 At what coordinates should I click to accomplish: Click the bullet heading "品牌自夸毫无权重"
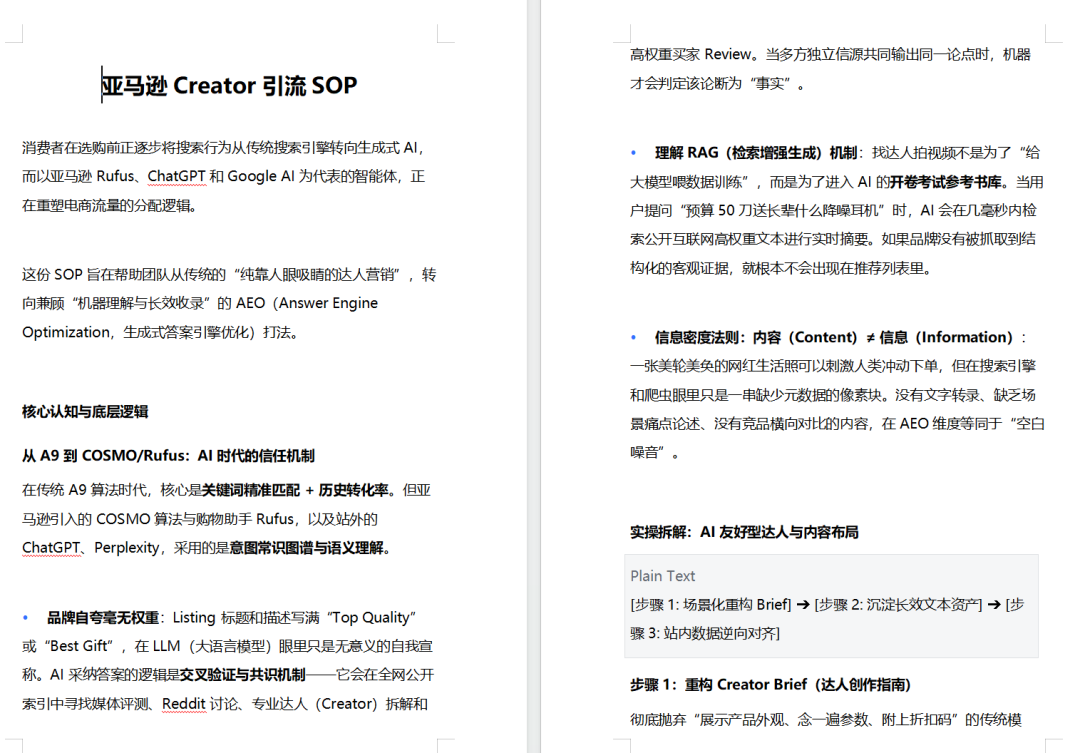103,617
